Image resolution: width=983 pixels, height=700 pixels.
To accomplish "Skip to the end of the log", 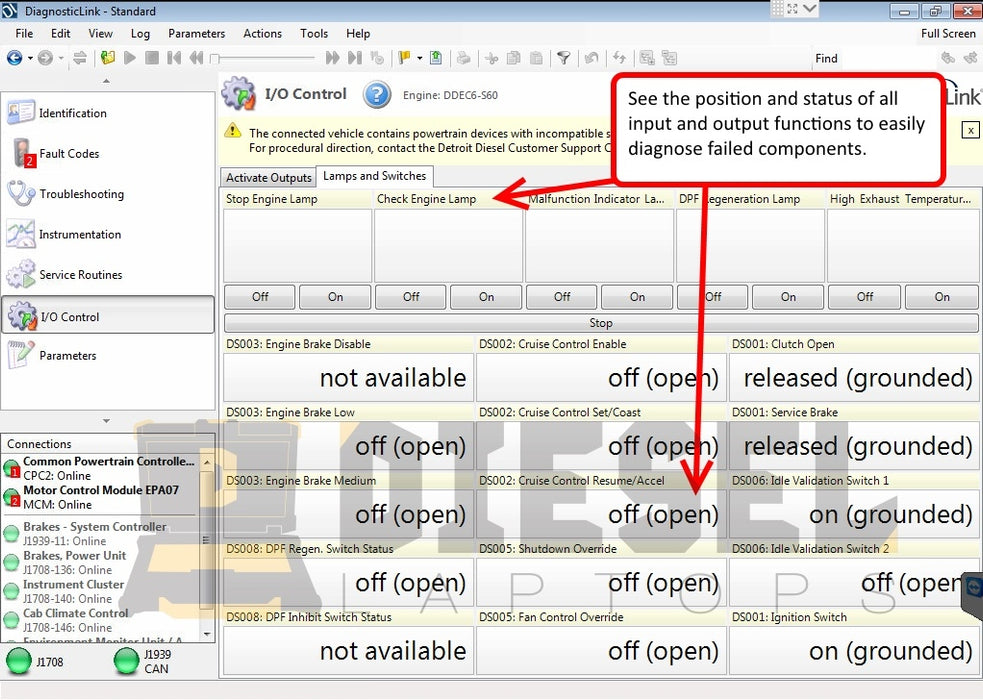I will tap(355, 58).
